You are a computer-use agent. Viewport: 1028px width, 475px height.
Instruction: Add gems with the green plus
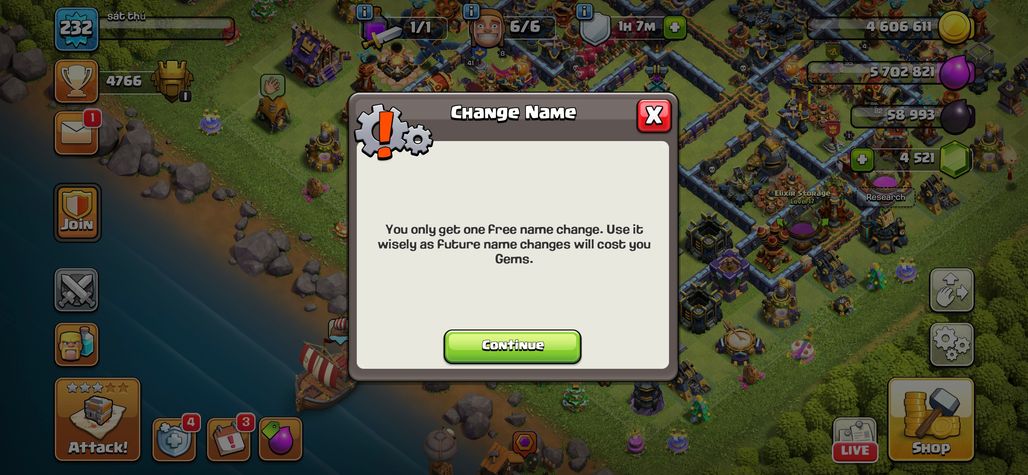tap(862, 160)
